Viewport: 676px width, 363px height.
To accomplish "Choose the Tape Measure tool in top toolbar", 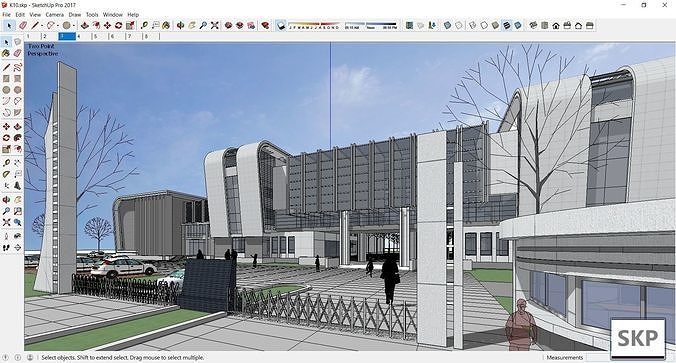I will (144, 26).
